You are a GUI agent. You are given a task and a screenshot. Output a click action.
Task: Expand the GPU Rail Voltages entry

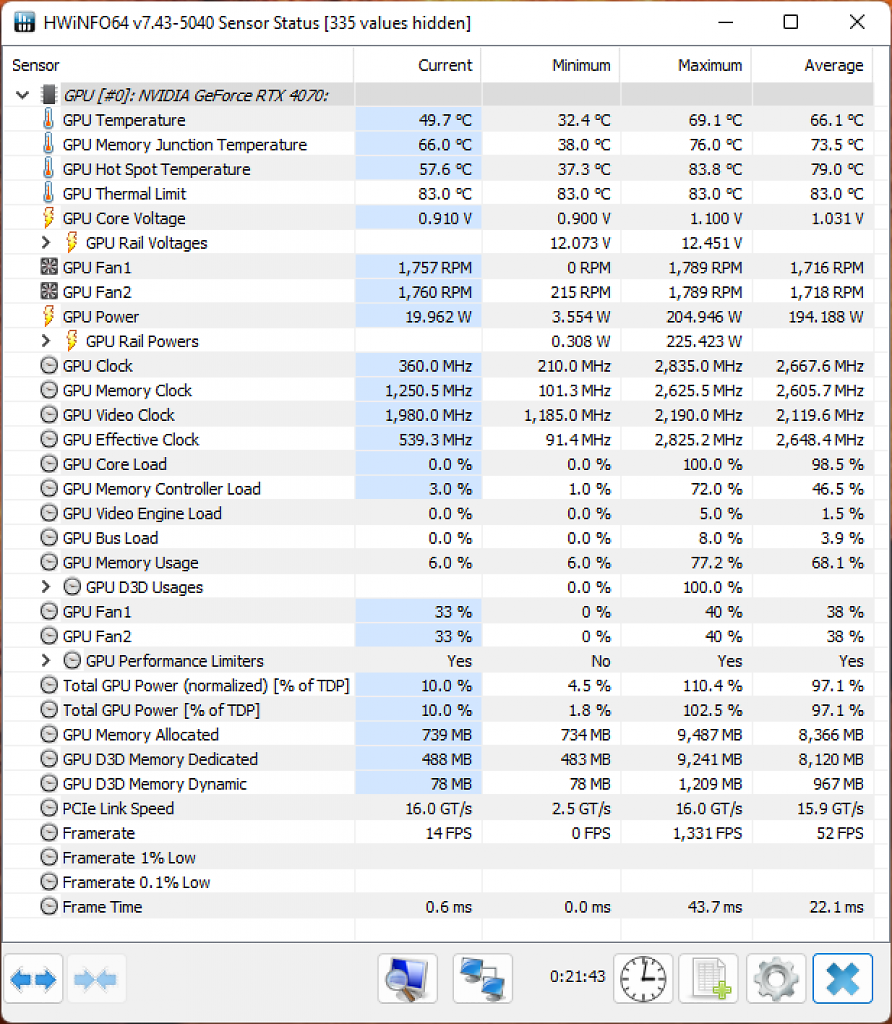(x=45, y=242)
